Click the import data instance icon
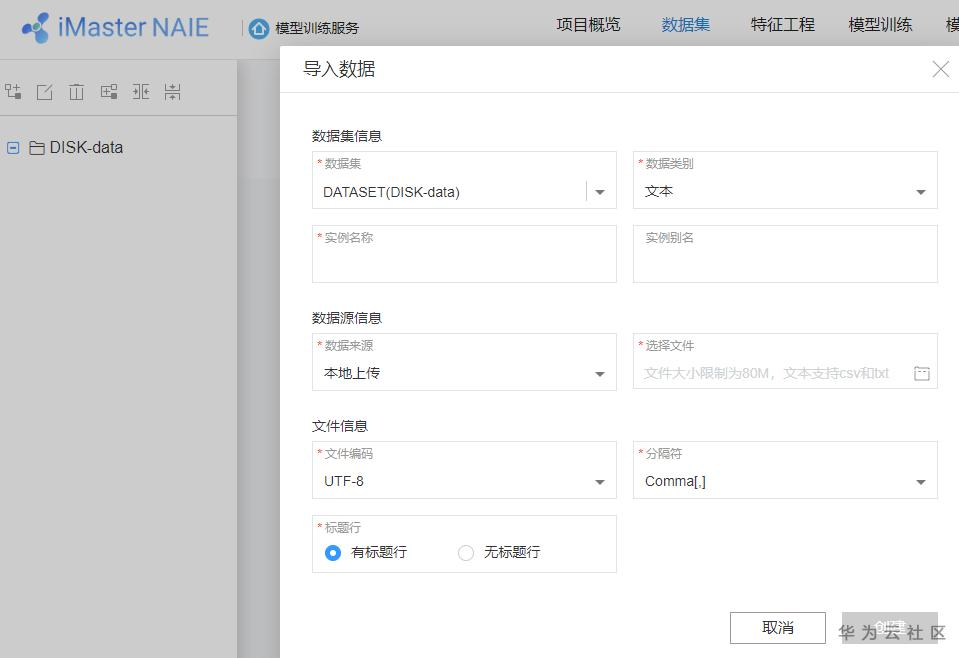 [109, 92]
